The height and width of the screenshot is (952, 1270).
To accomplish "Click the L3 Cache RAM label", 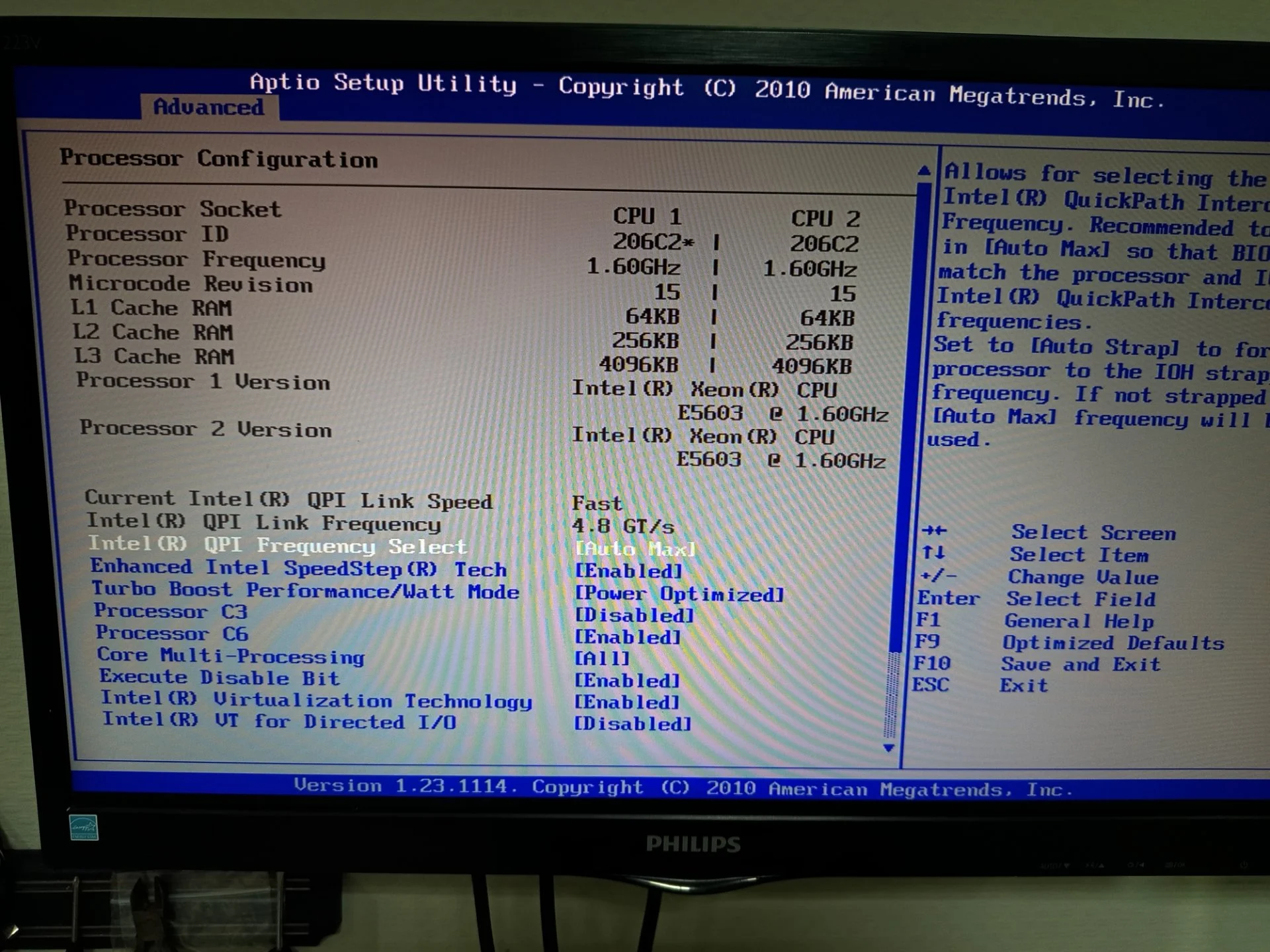I will [154, 356].
